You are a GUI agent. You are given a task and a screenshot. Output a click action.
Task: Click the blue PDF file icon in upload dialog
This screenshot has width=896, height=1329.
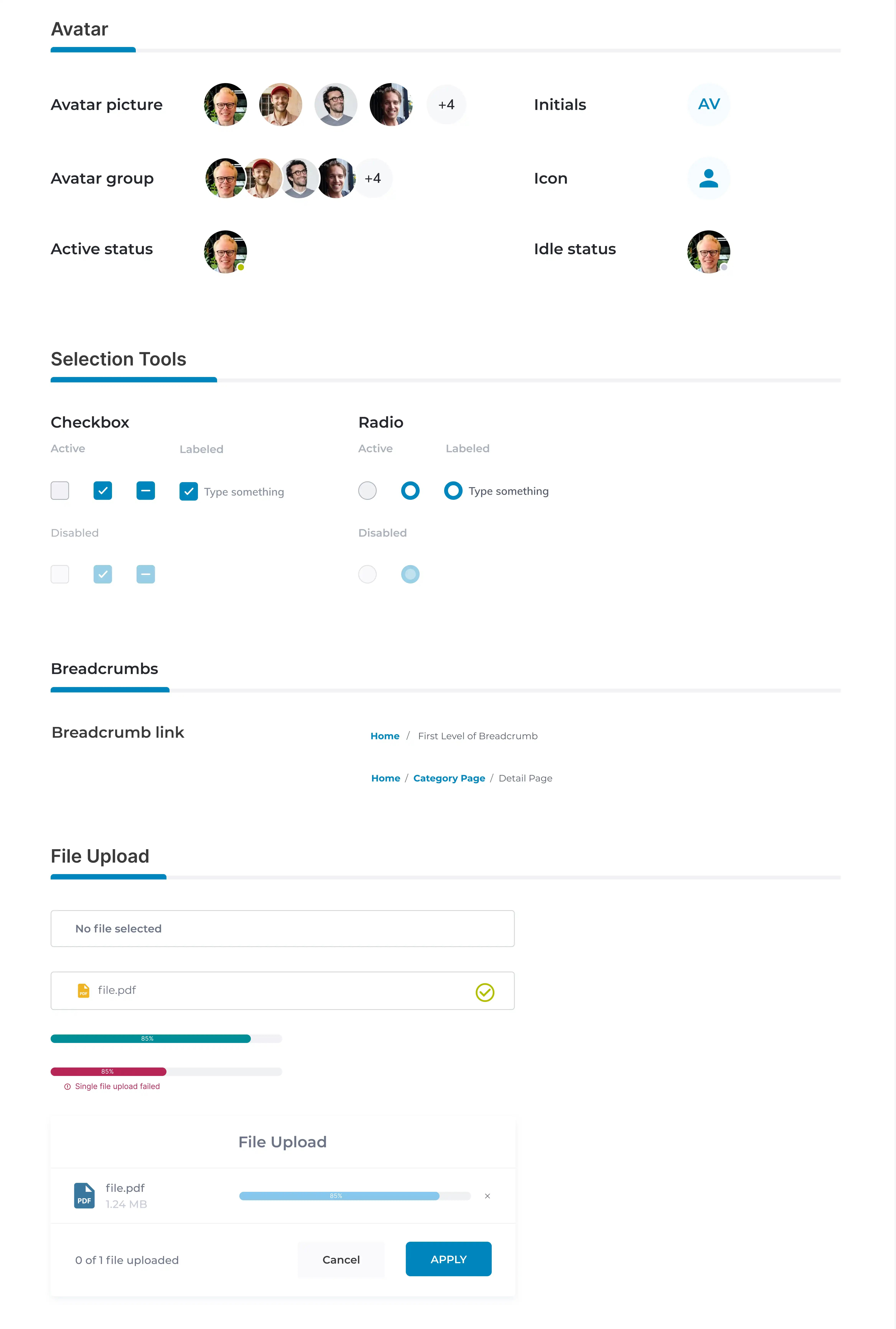click(84, 1195)
